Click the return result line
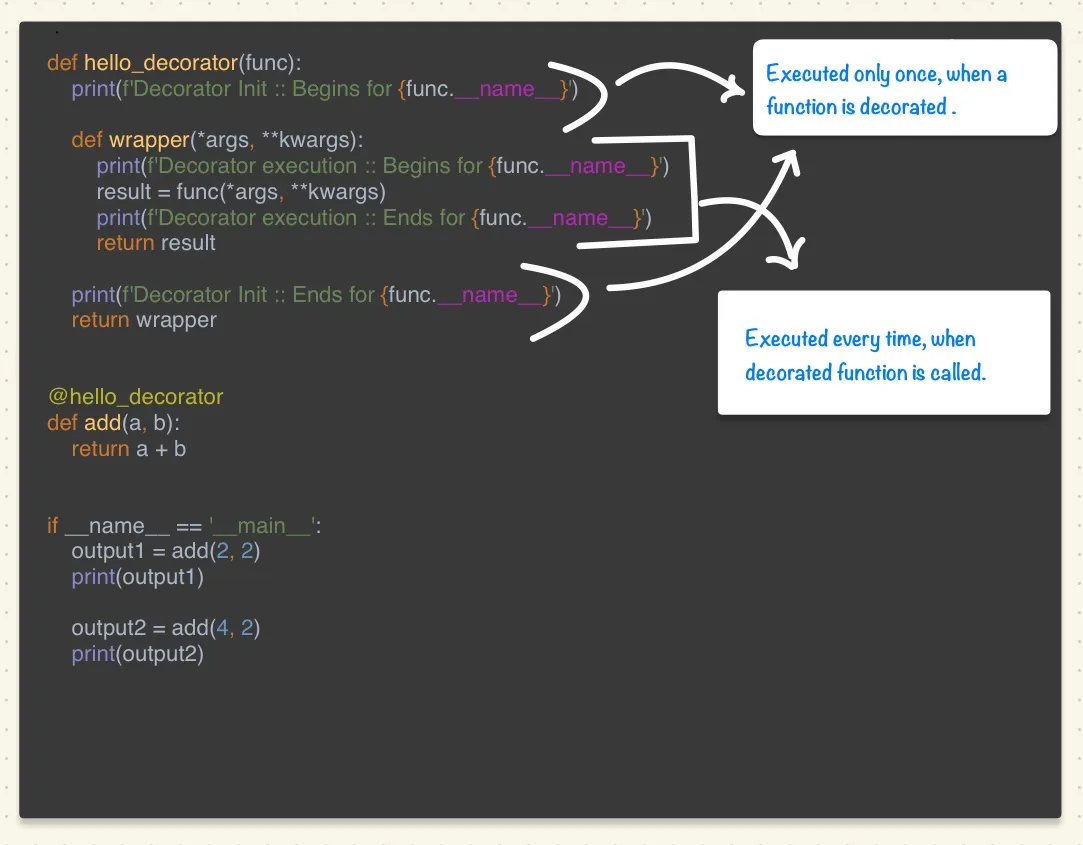This screenshot has height=845, width=1083. tap(155, 243)
